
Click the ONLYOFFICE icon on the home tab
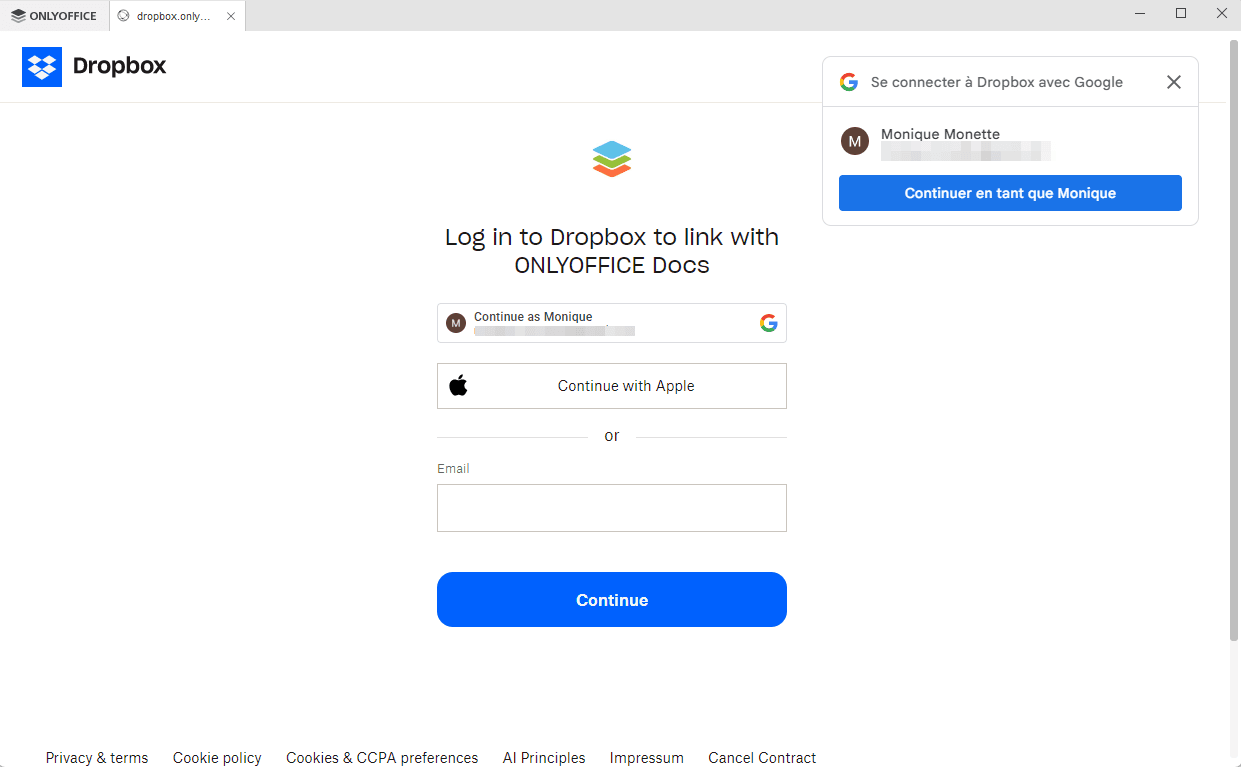click(17, 15)
